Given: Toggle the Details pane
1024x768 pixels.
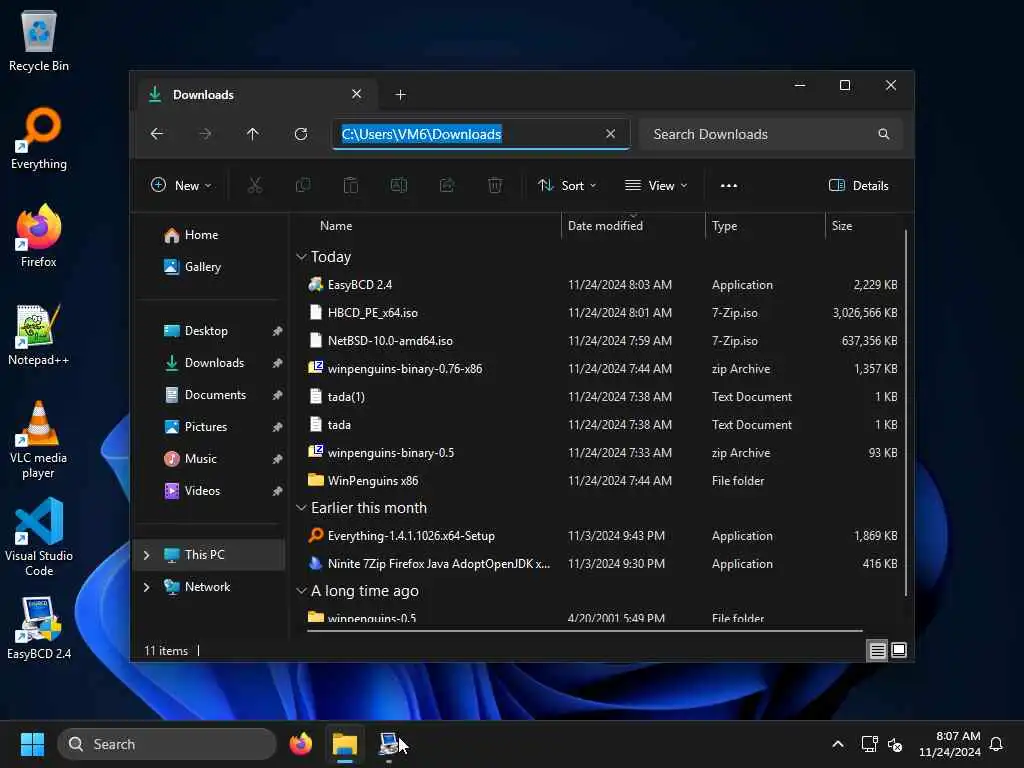Looking at the screenshot, I should 858,185.
